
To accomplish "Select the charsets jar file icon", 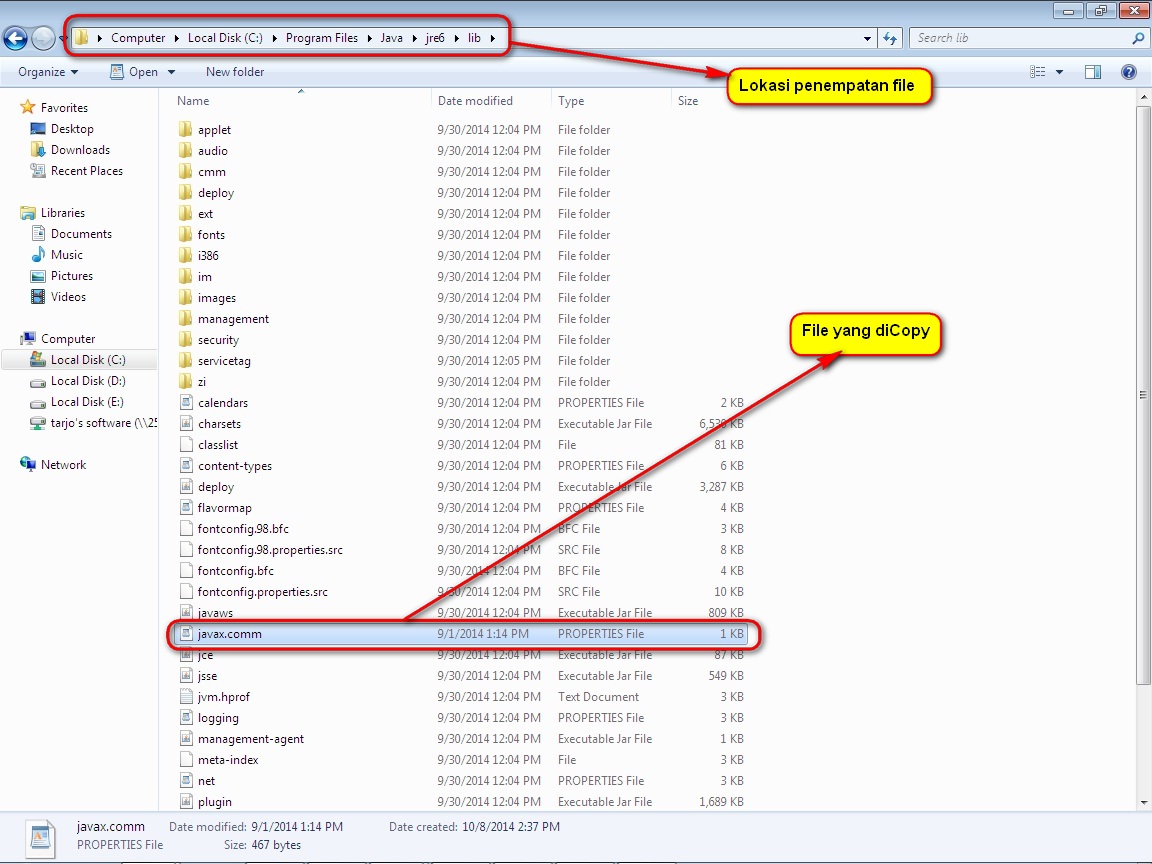I will 186,424.
